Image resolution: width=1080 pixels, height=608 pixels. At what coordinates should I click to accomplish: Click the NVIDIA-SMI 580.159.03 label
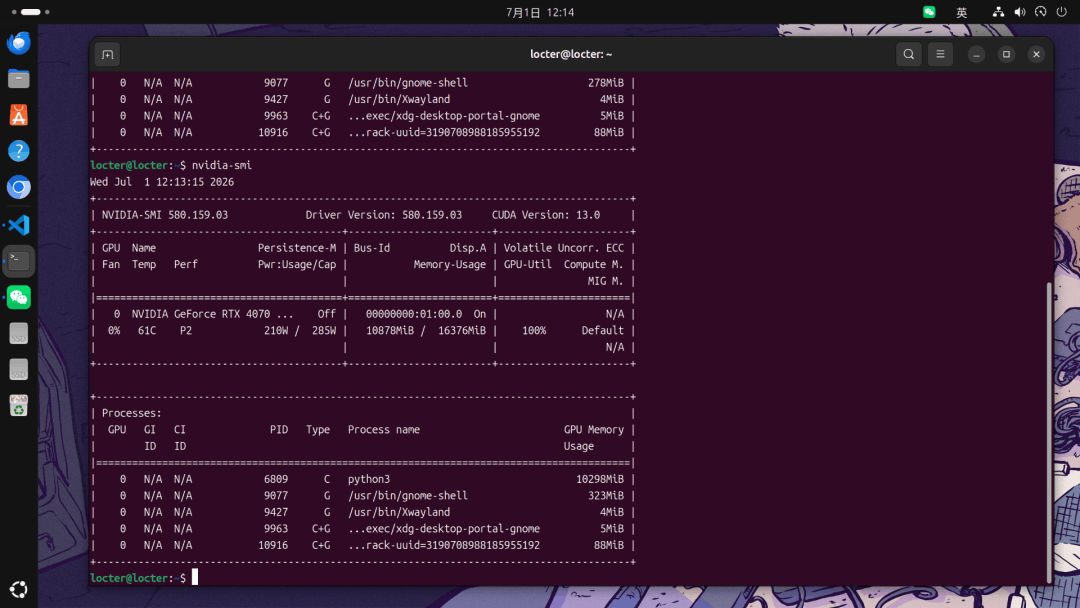165,215
